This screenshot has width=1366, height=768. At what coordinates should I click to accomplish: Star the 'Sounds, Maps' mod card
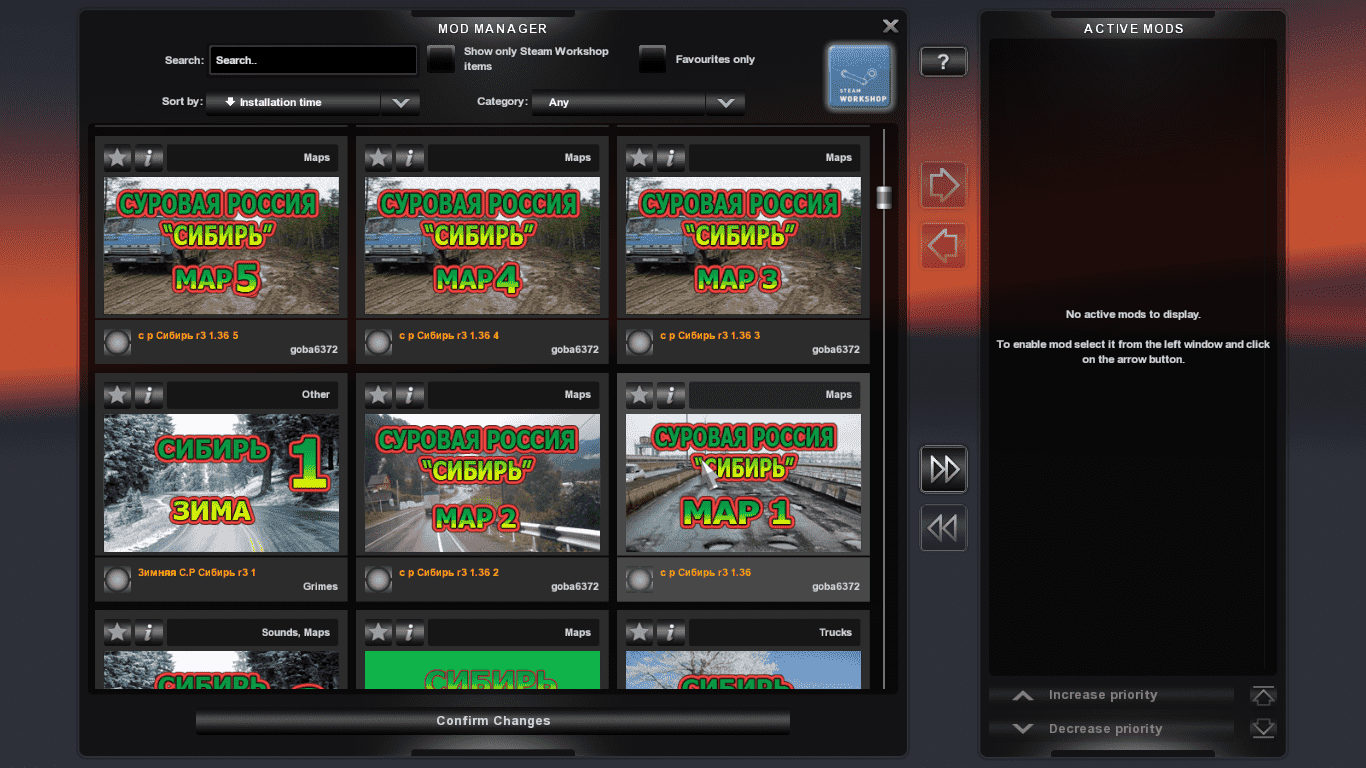click(118, 632)
